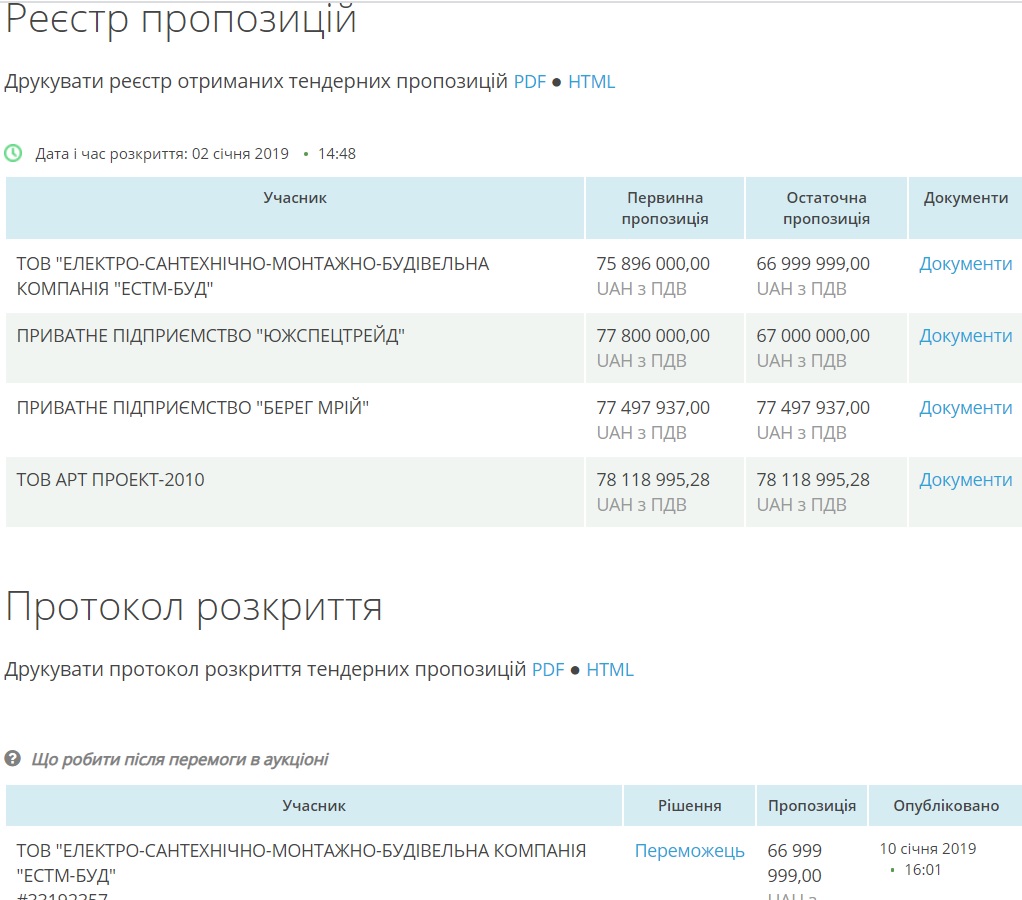
Task: Open Документи link for ЕСТМ-БУД
Action: pos(965,264)
